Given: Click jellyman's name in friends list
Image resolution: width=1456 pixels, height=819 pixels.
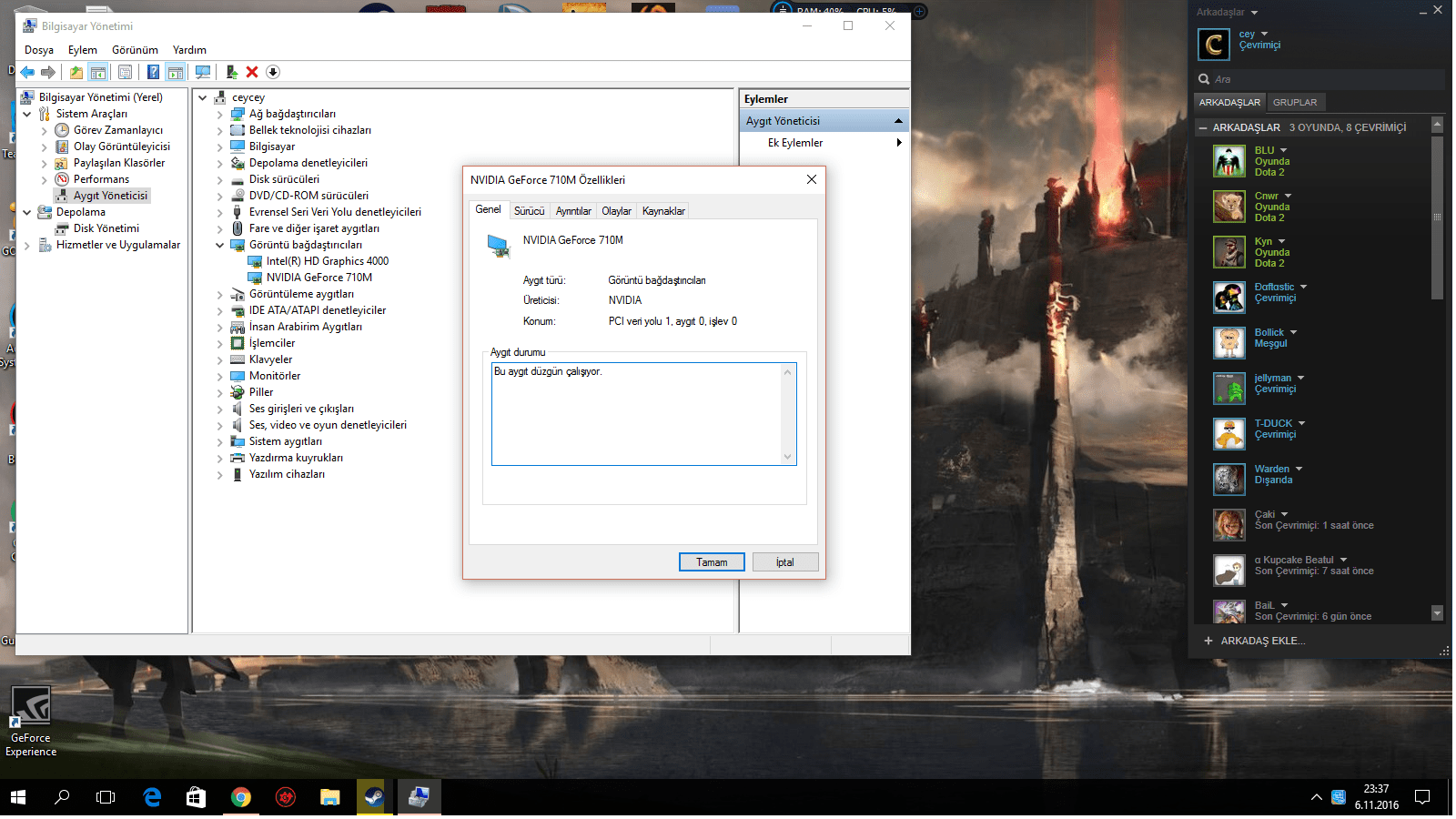Looking at the screenshot, I should (1272, 378).
